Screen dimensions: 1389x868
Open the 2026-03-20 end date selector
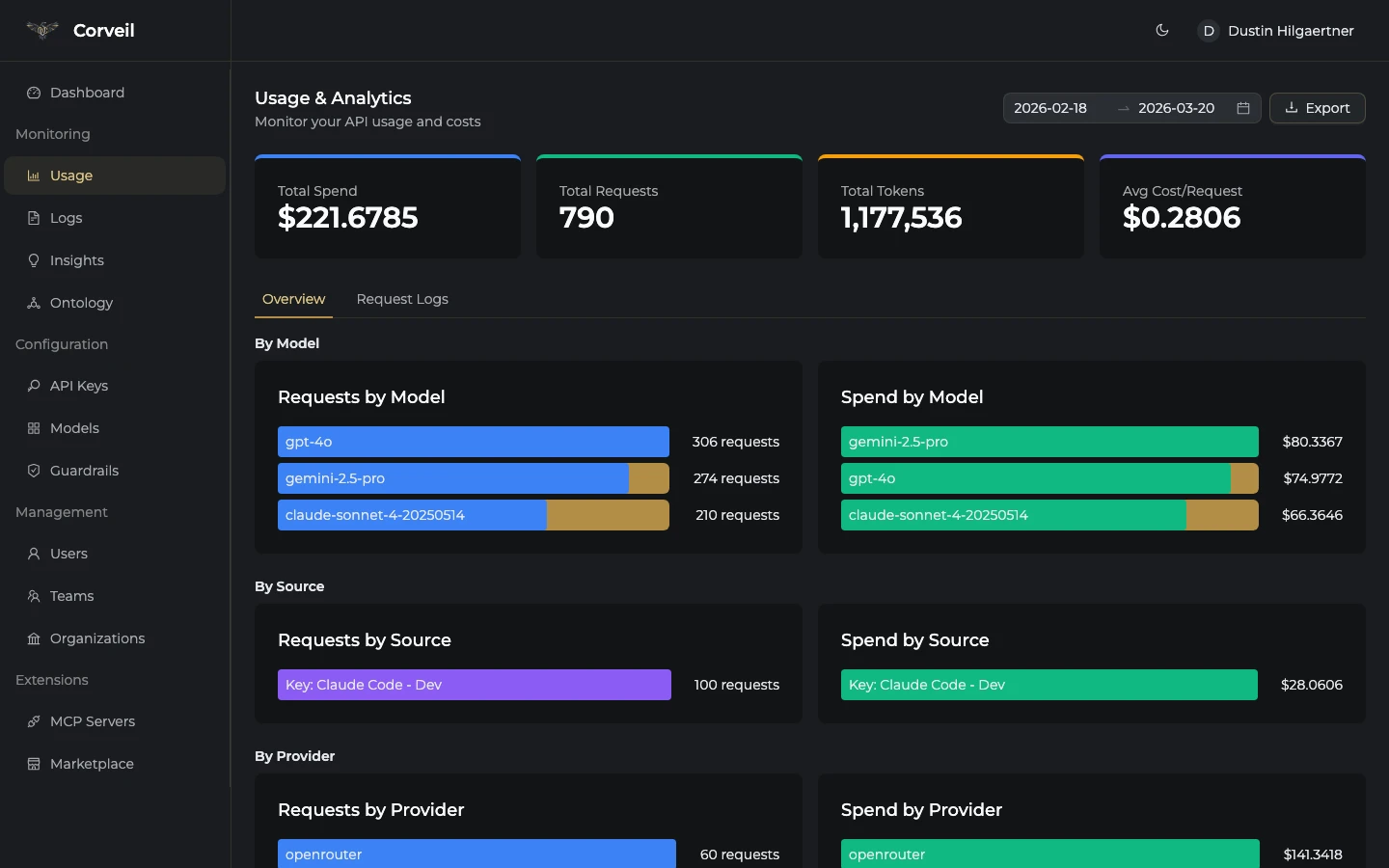(1175, 108)
